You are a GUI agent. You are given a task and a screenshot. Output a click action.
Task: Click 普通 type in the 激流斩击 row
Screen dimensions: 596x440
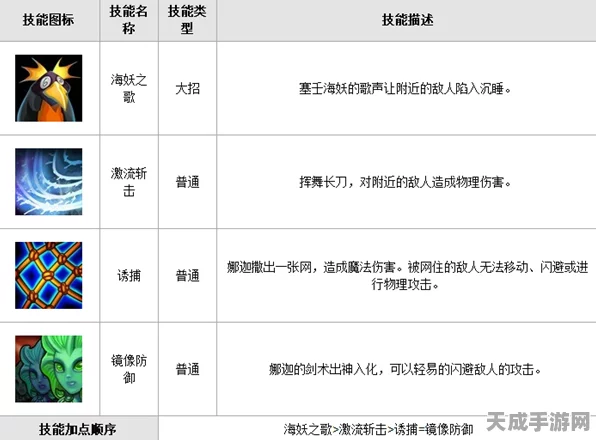tap(187, 182)
